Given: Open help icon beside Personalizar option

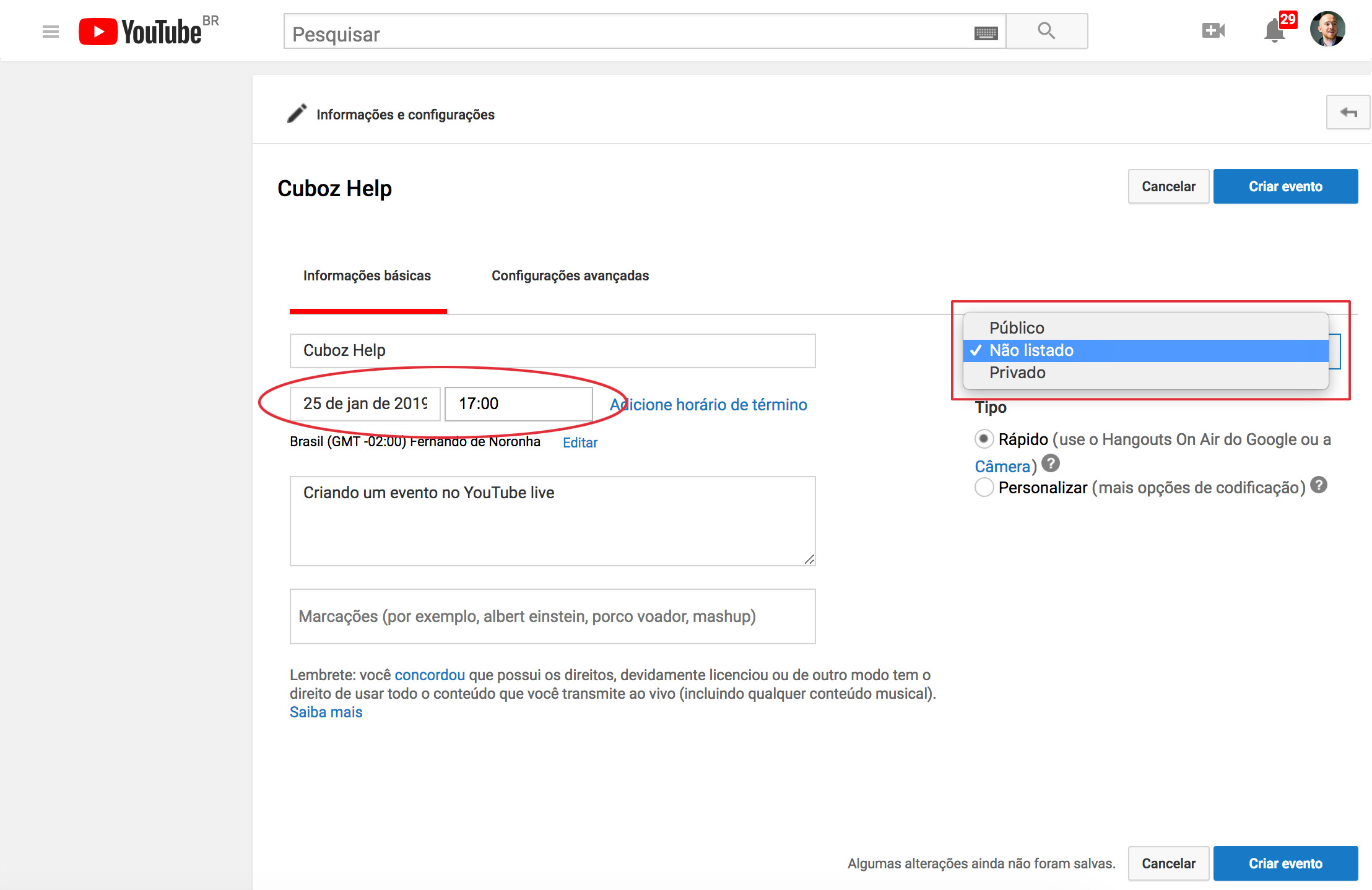Looking at the screenshot, I should (1319, 485).
